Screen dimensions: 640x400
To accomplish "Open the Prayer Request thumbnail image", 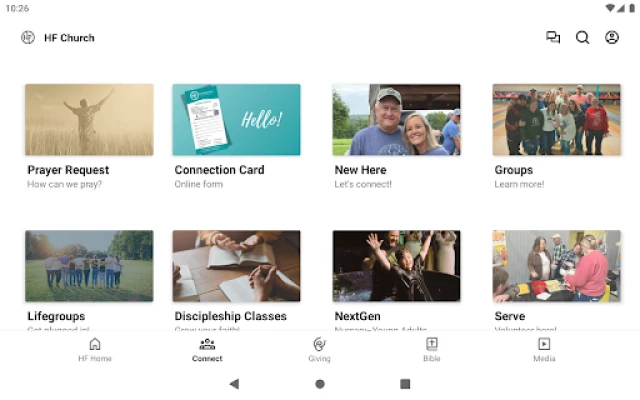I will click(89, 120).
